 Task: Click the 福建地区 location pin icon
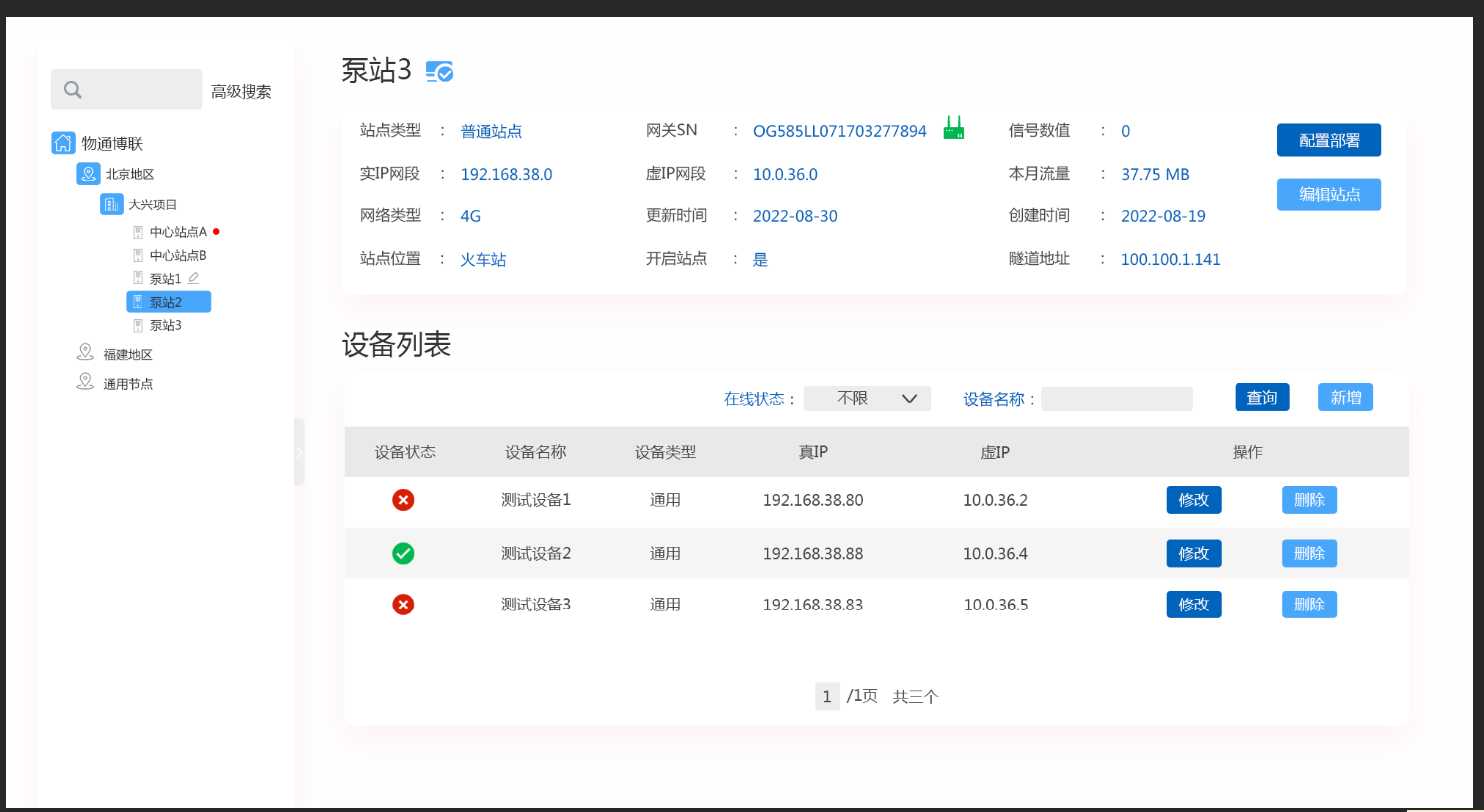pyautogui.click(x=85, y=352)
